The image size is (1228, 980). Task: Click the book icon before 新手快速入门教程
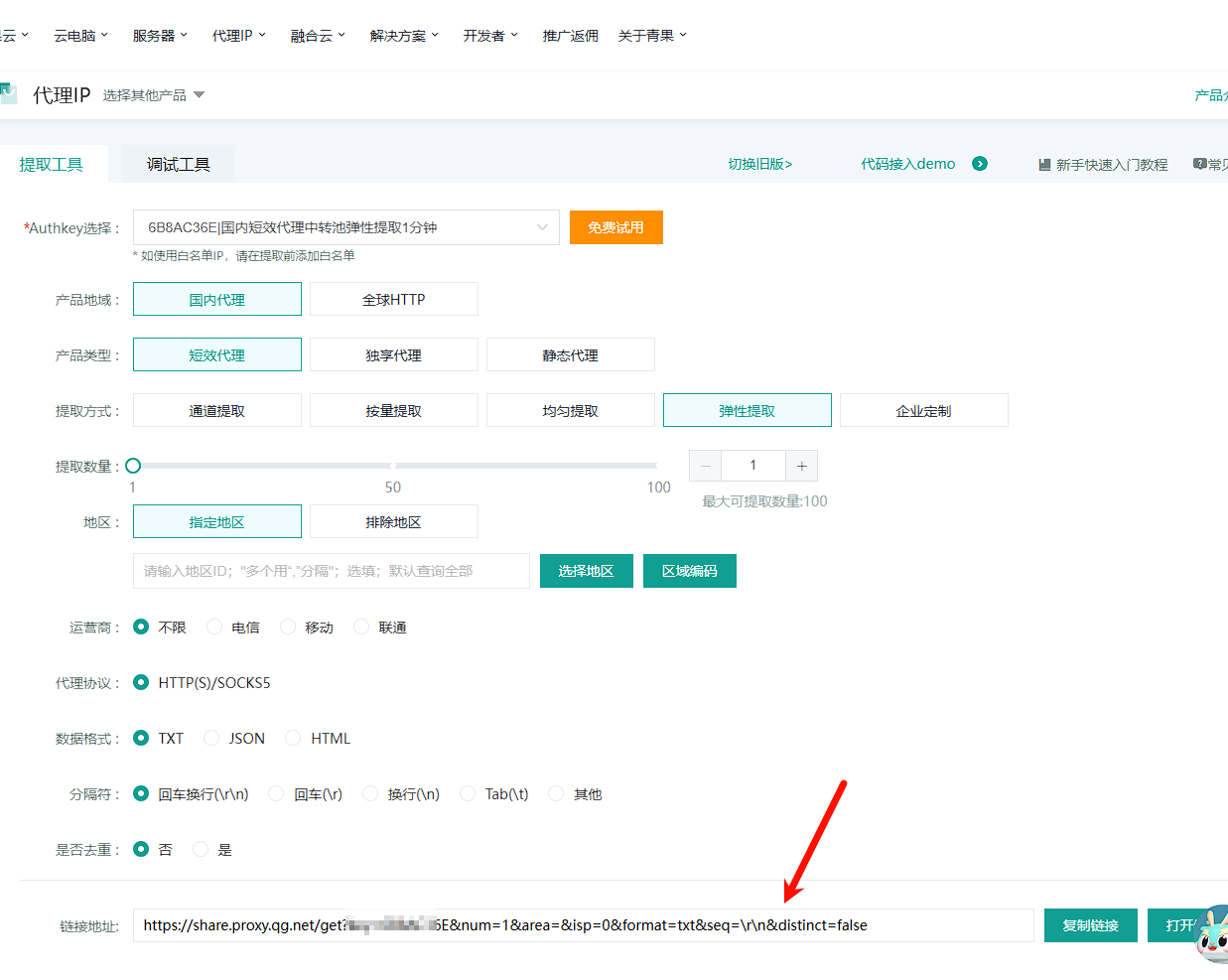coord(1044,165)
